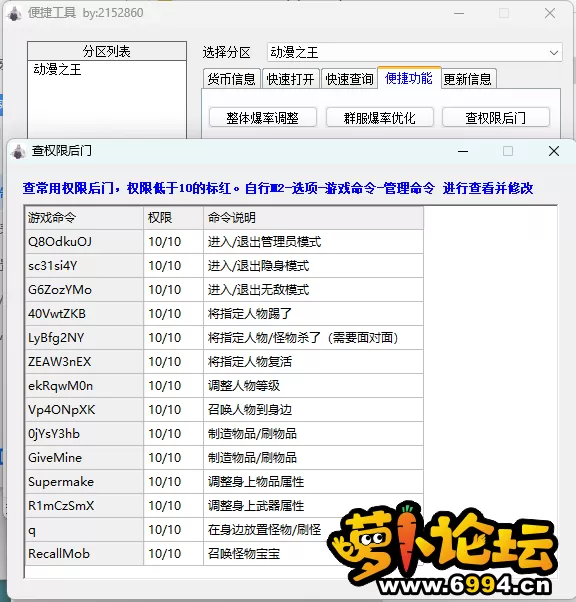Image resolution: width=576 pixels, height=602 pixels.
Task: Open the 更新信息 tab
Action: [468, 79]
